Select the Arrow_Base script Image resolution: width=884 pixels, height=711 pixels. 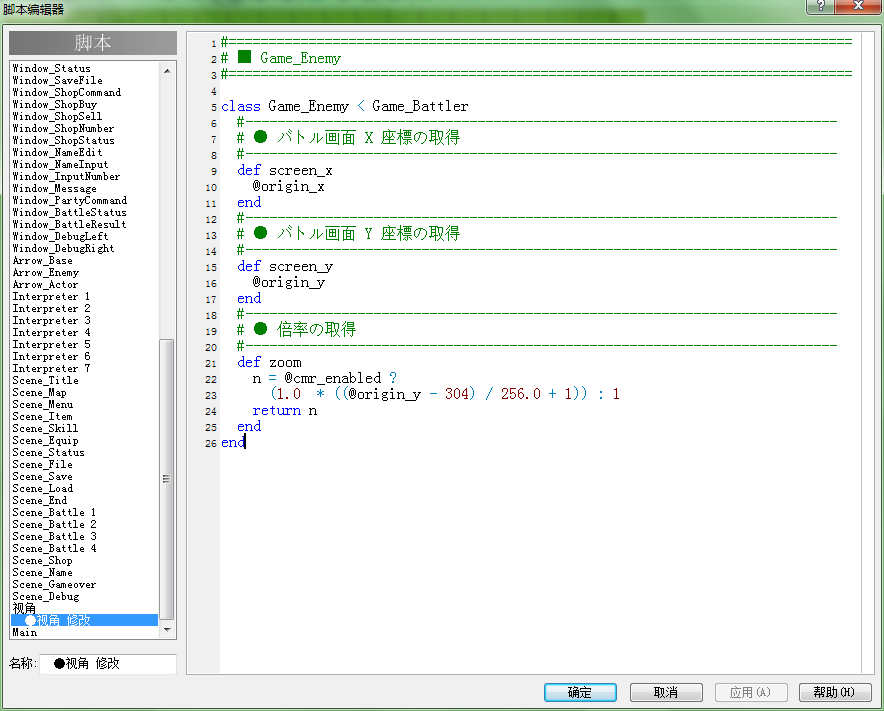42,260
